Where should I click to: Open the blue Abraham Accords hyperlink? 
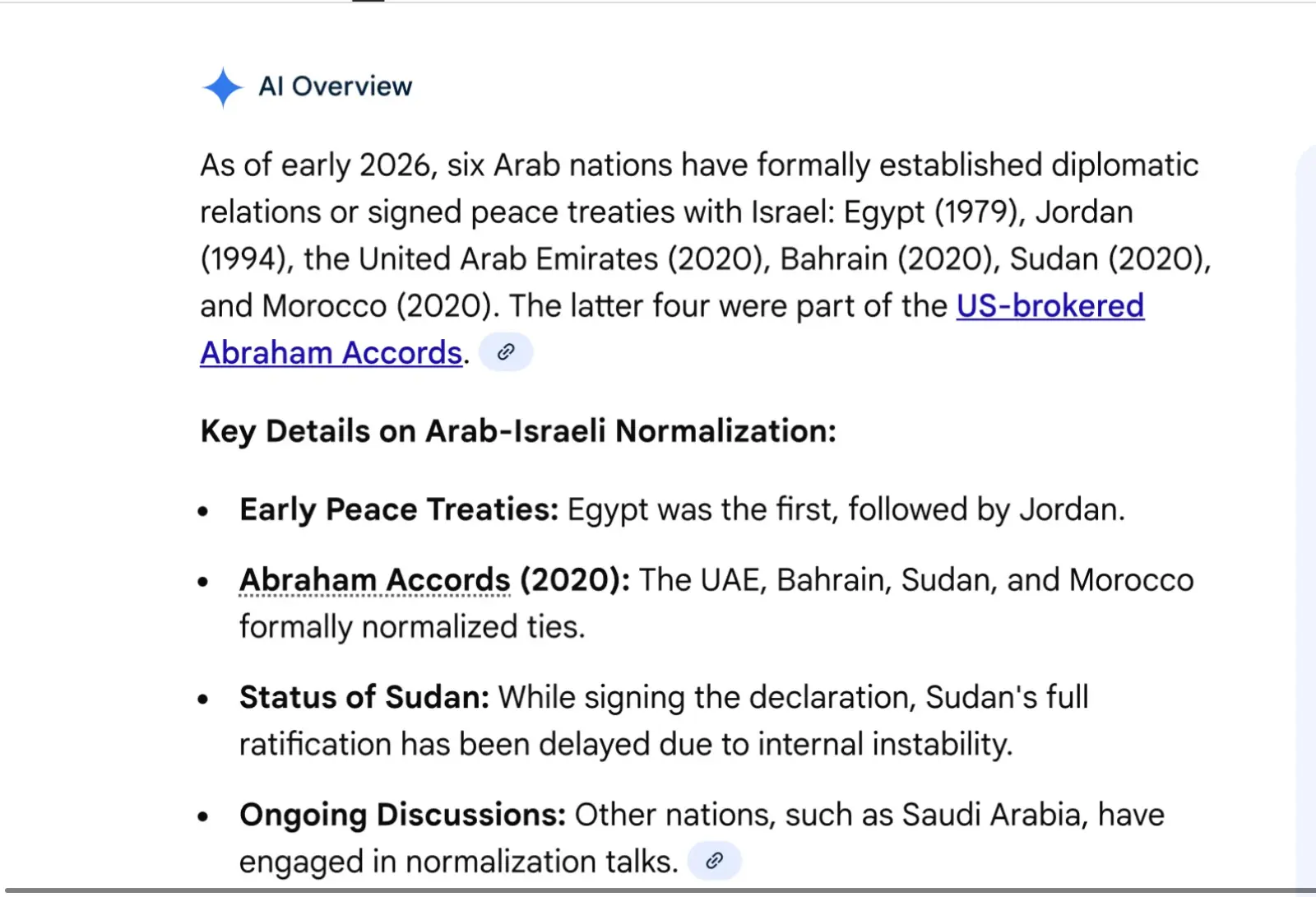point(331,353)
